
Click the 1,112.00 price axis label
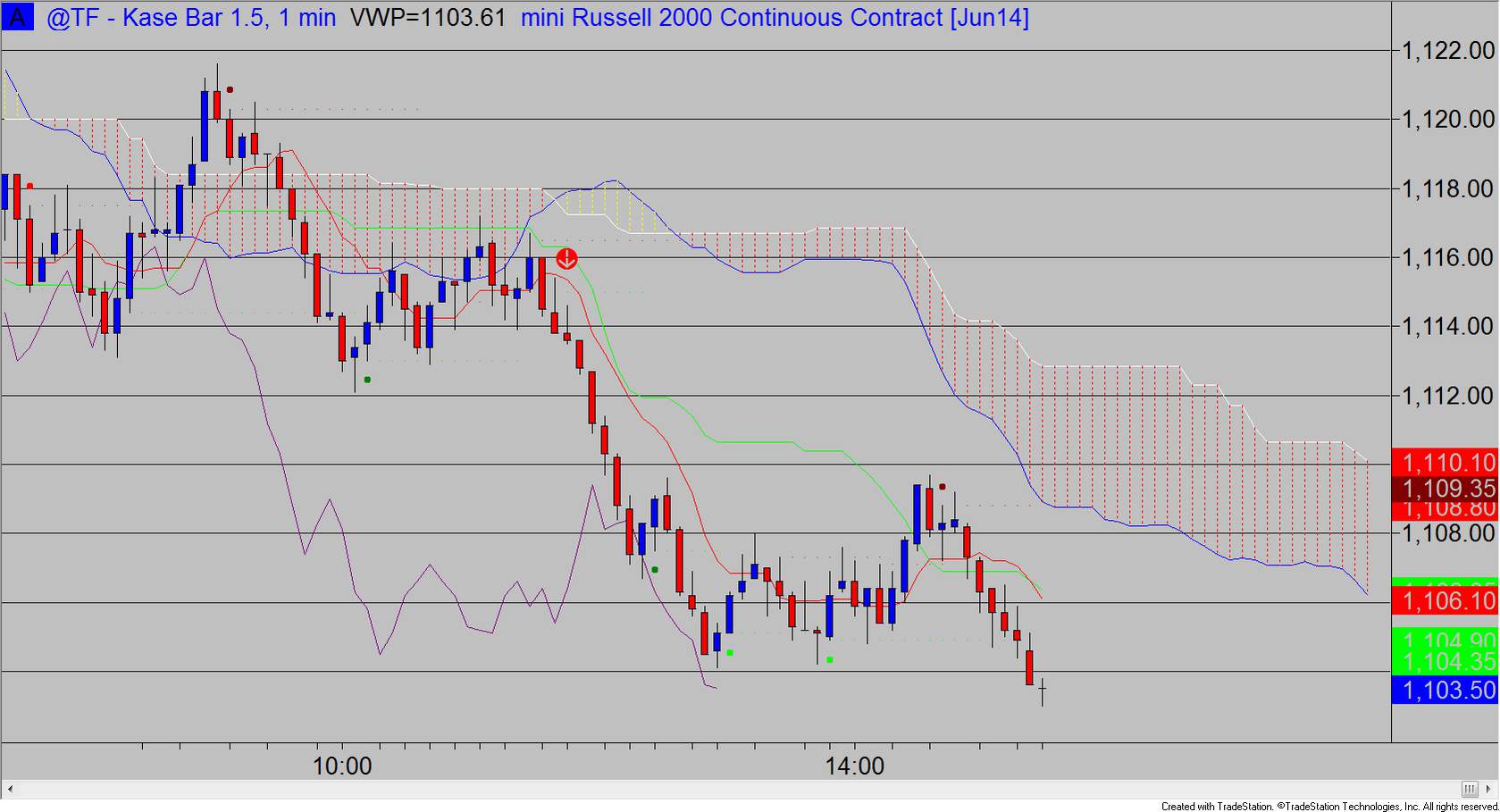coord(1447,395)
